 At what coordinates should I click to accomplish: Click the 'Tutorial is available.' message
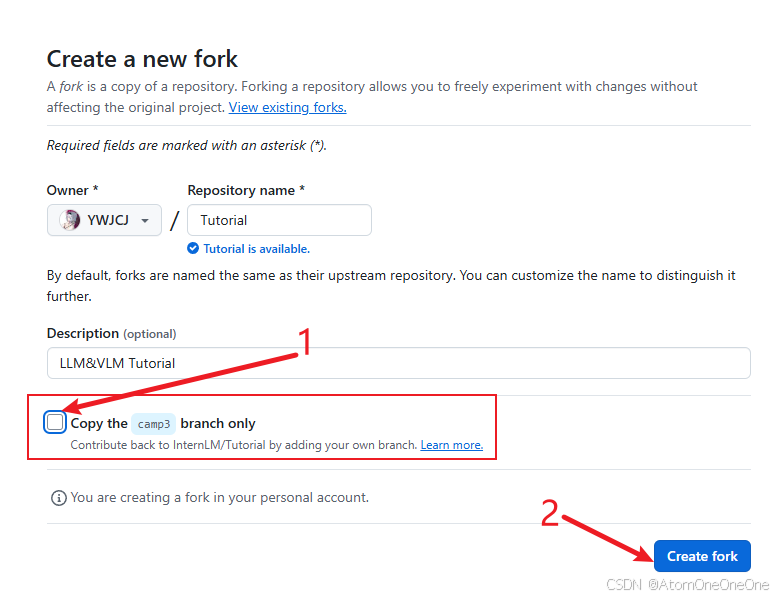(x=256, y=249)
